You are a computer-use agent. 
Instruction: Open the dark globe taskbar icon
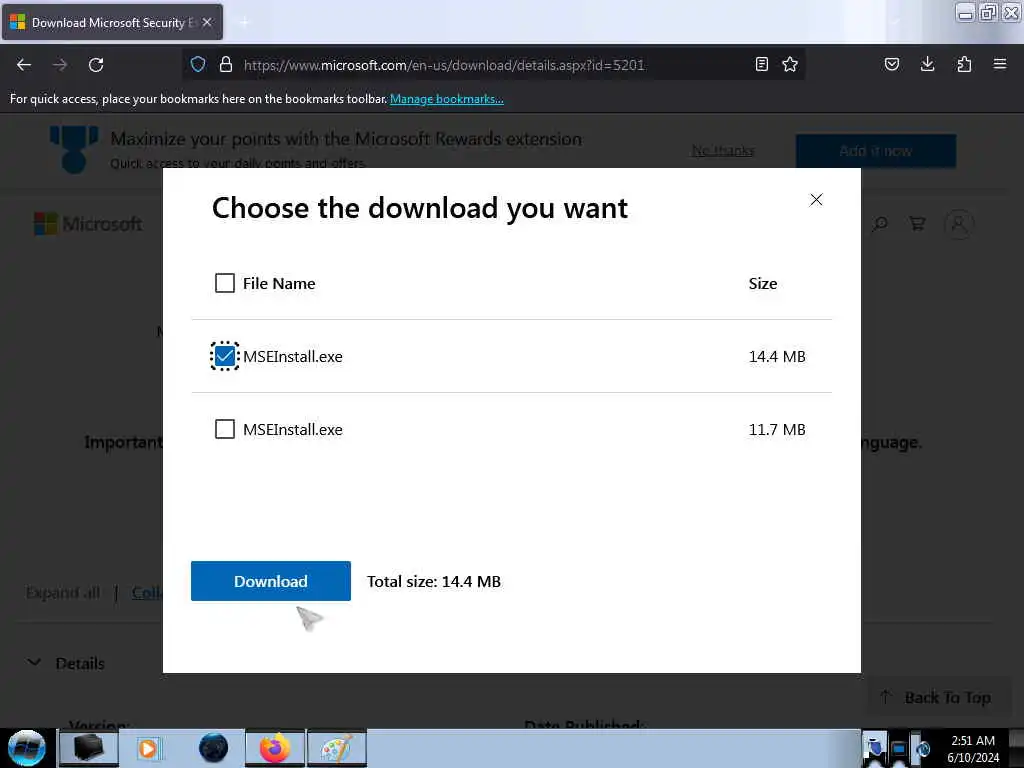click(214, 748)
